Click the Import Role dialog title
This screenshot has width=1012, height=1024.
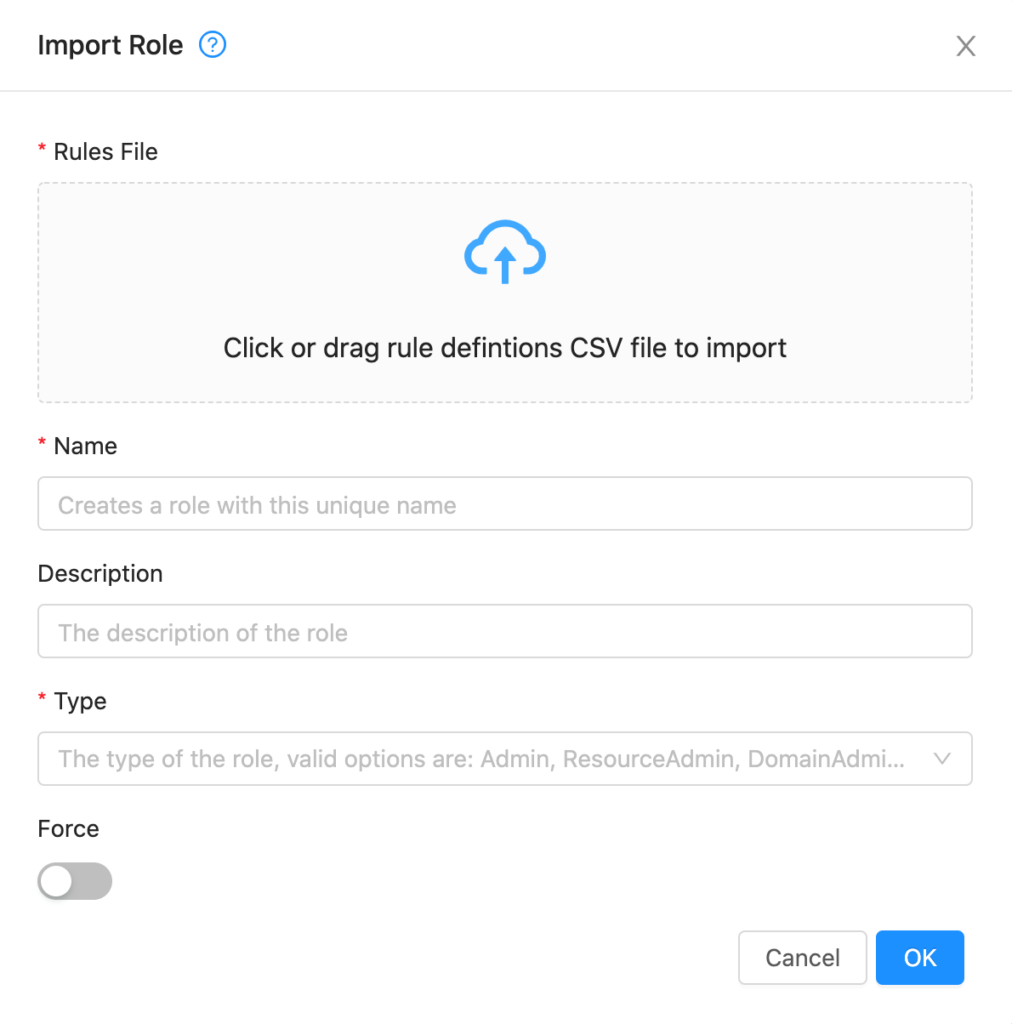click(110, 45)
